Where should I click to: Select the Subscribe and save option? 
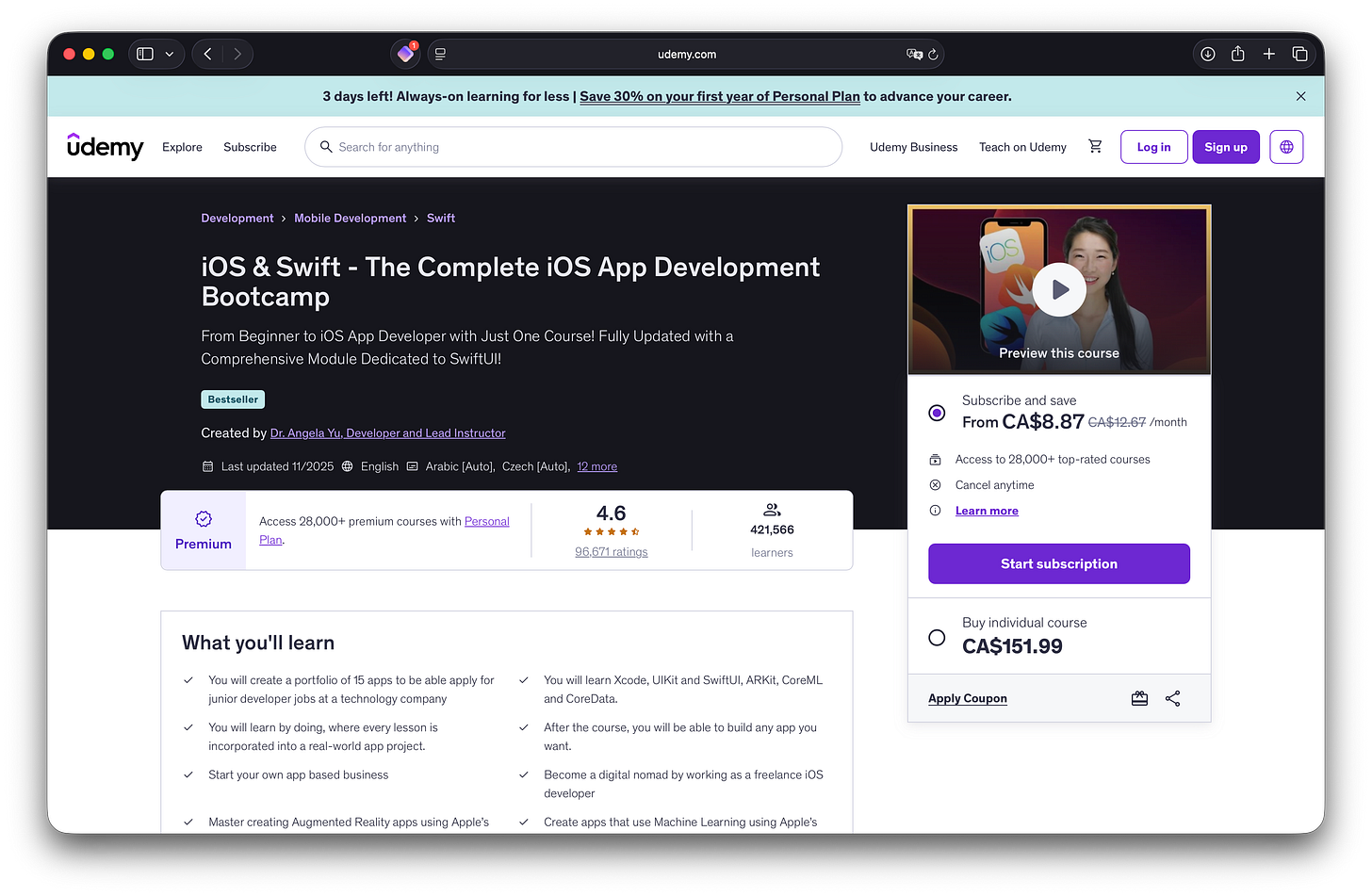(937, 413)
